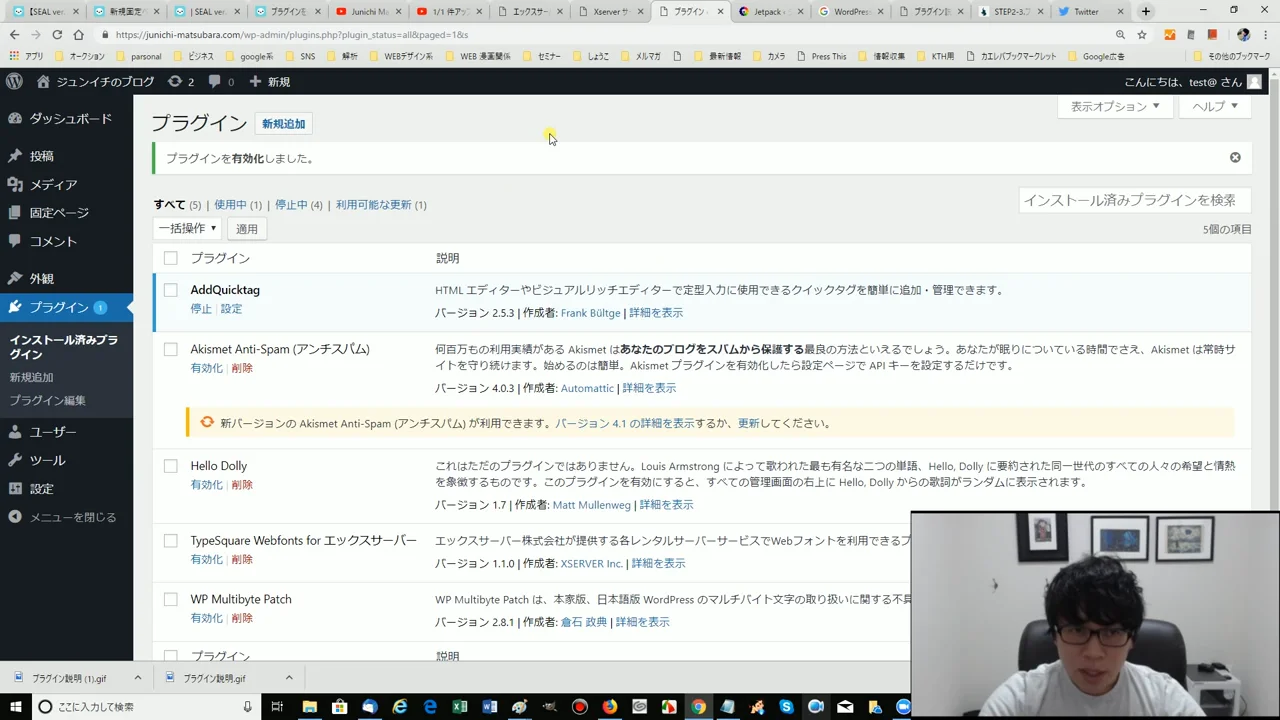
Task: Check the Hello Dolly plugin checkbox
Action: 170,466
